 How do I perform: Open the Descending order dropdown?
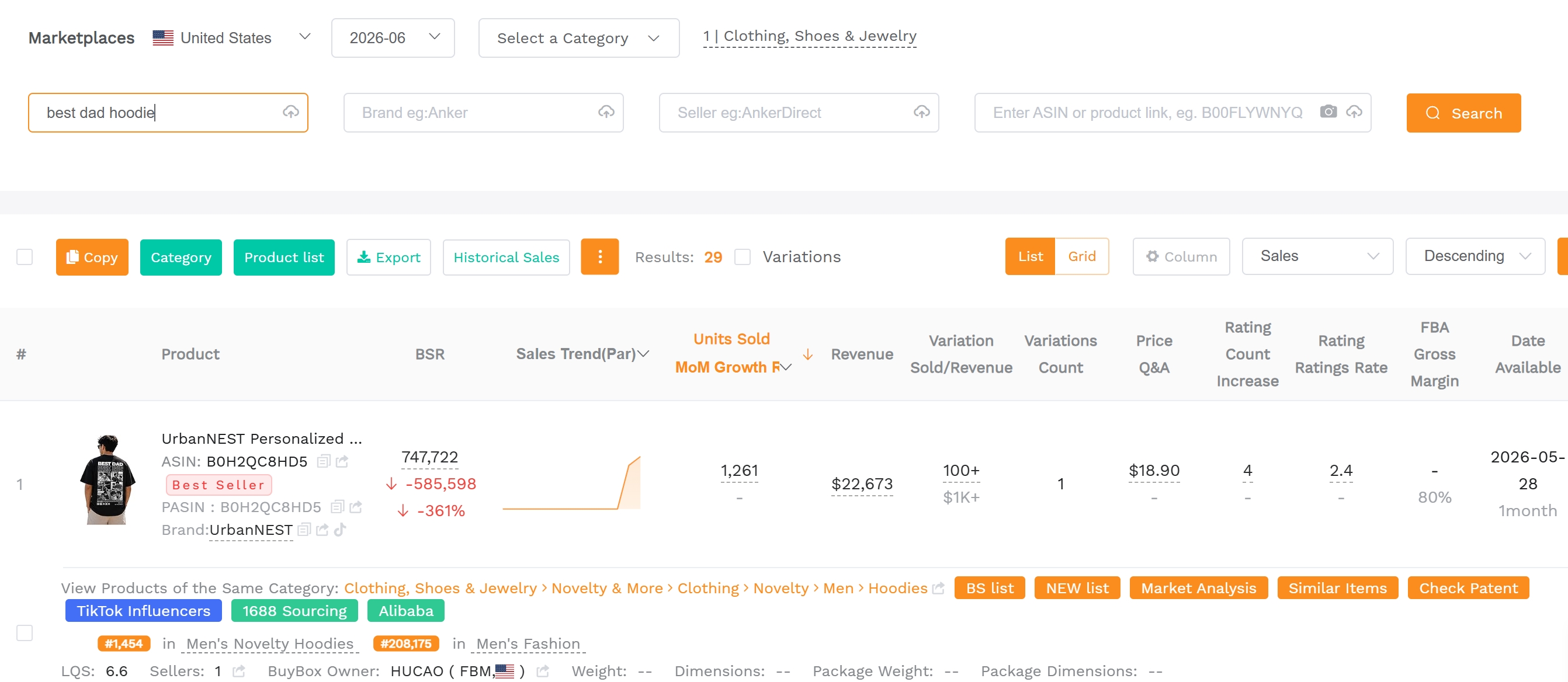(1475, 256)
